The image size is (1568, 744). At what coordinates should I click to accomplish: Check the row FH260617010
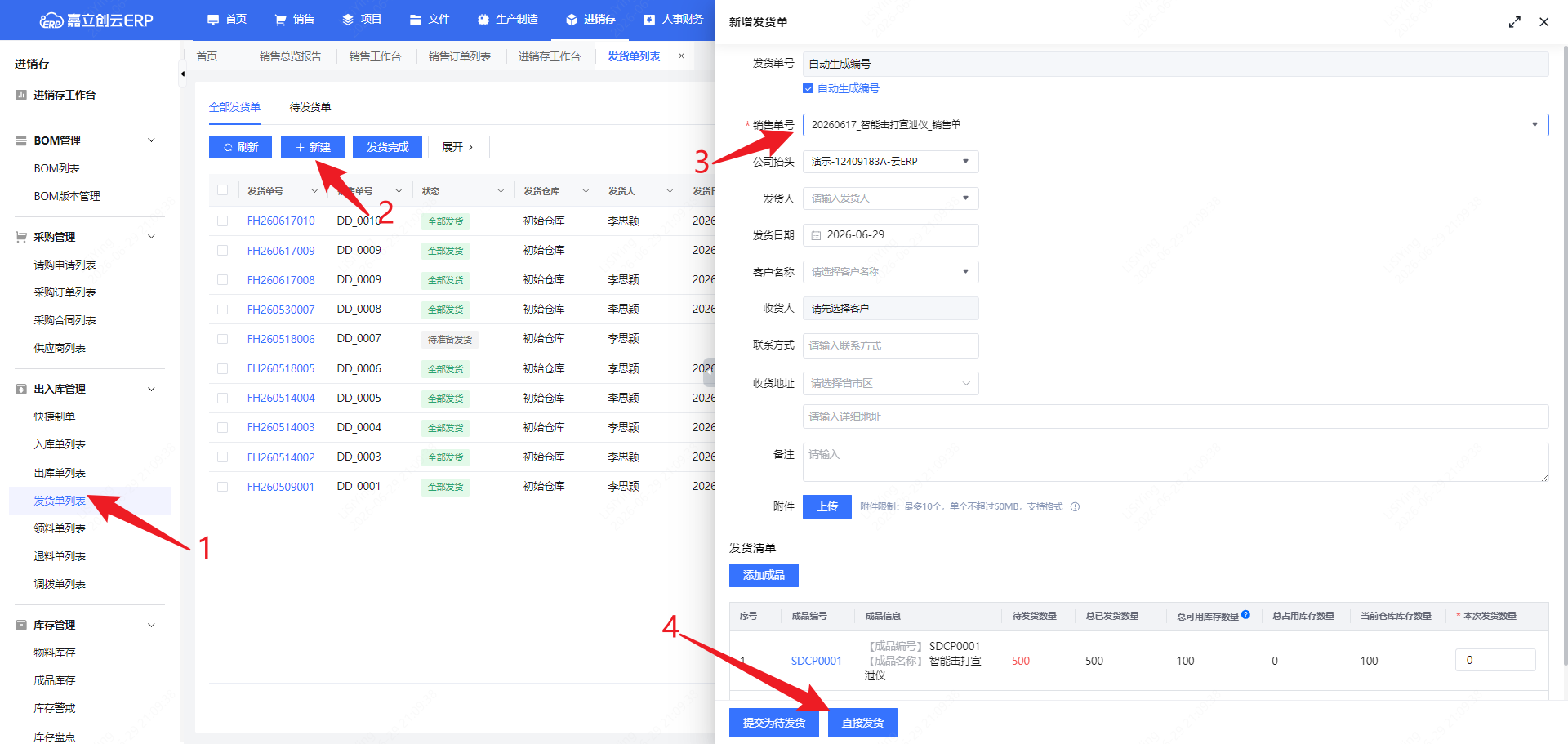pyautogui.click(x=222, y=221)
